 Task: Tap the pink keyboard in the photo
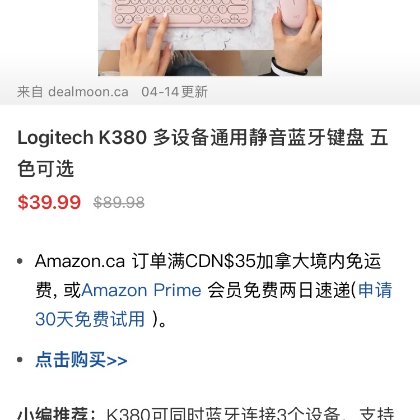(x=182, y=13)
